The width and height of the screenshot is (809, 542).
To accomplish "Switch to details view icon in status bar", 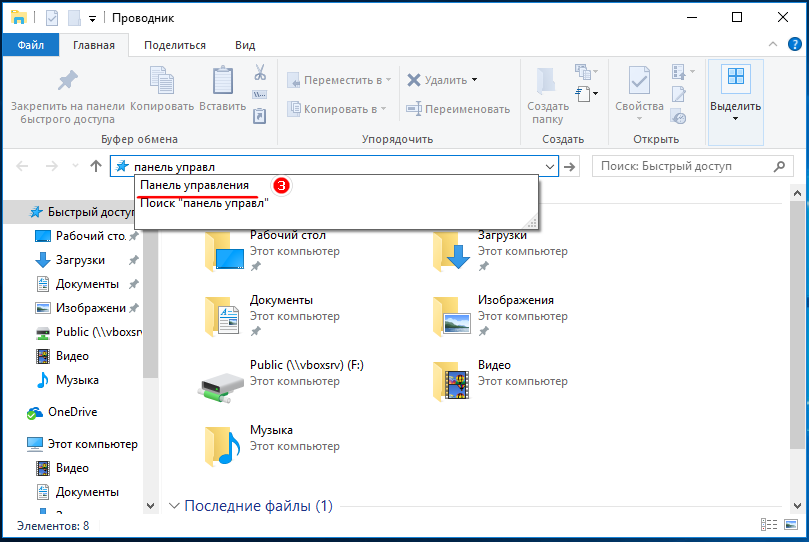I will (769, 525).
